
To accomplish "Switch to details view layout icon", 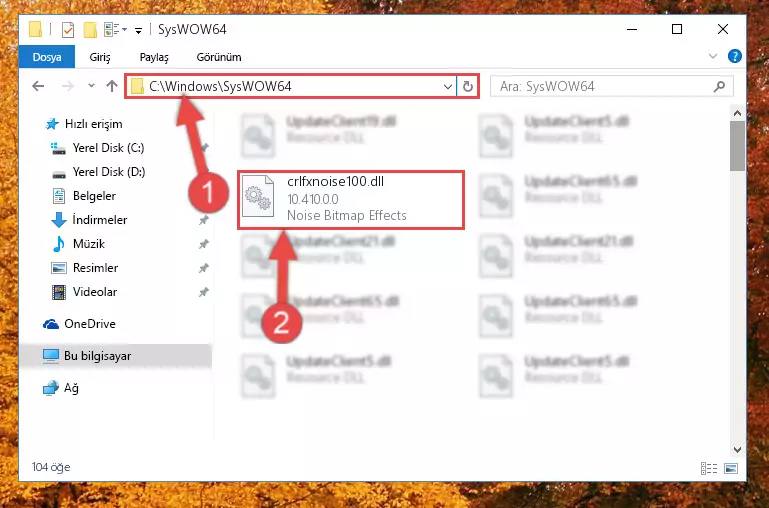I will click(x=709, y=468).
